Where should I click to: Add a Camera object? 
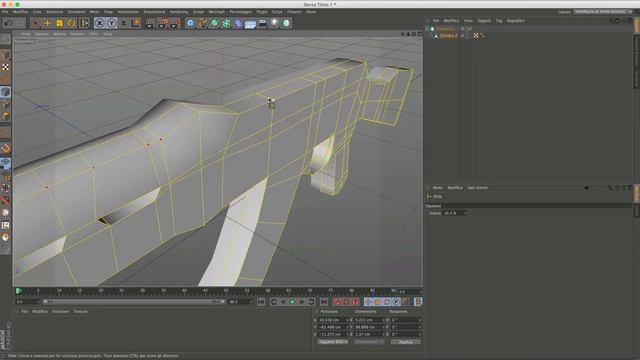pos(262,23)
